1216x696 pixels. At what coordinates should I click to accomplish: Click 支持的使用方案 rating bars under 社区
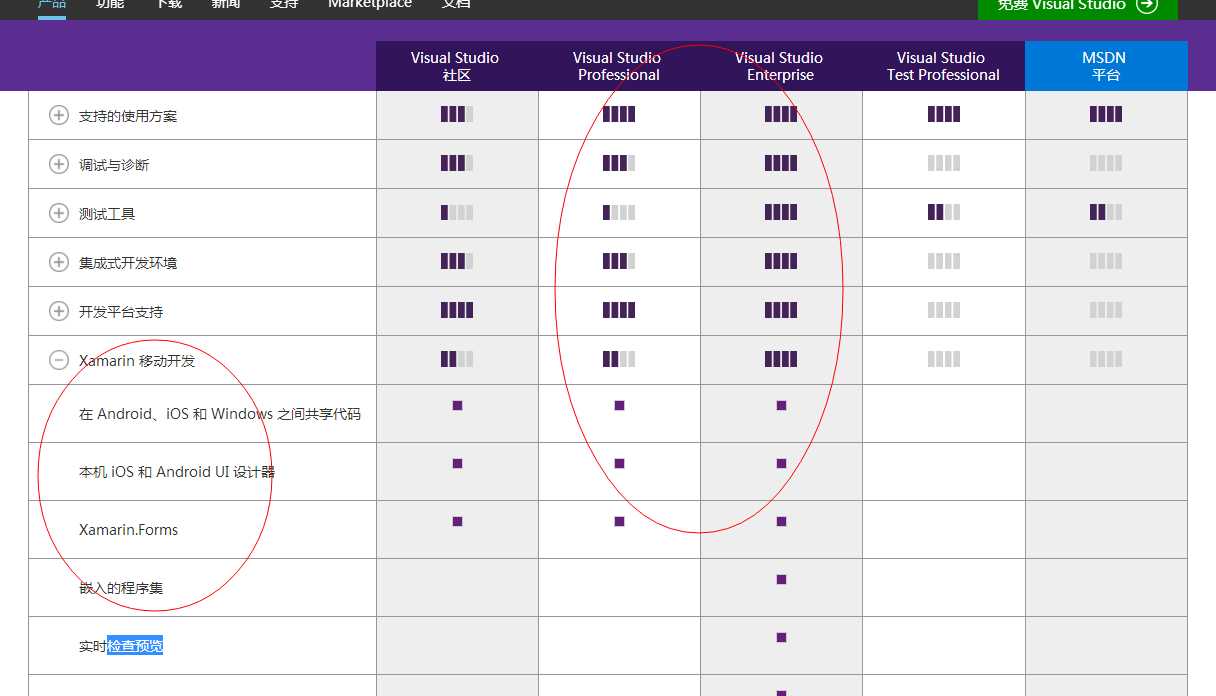pyautogui.click(x=457, y=114)
